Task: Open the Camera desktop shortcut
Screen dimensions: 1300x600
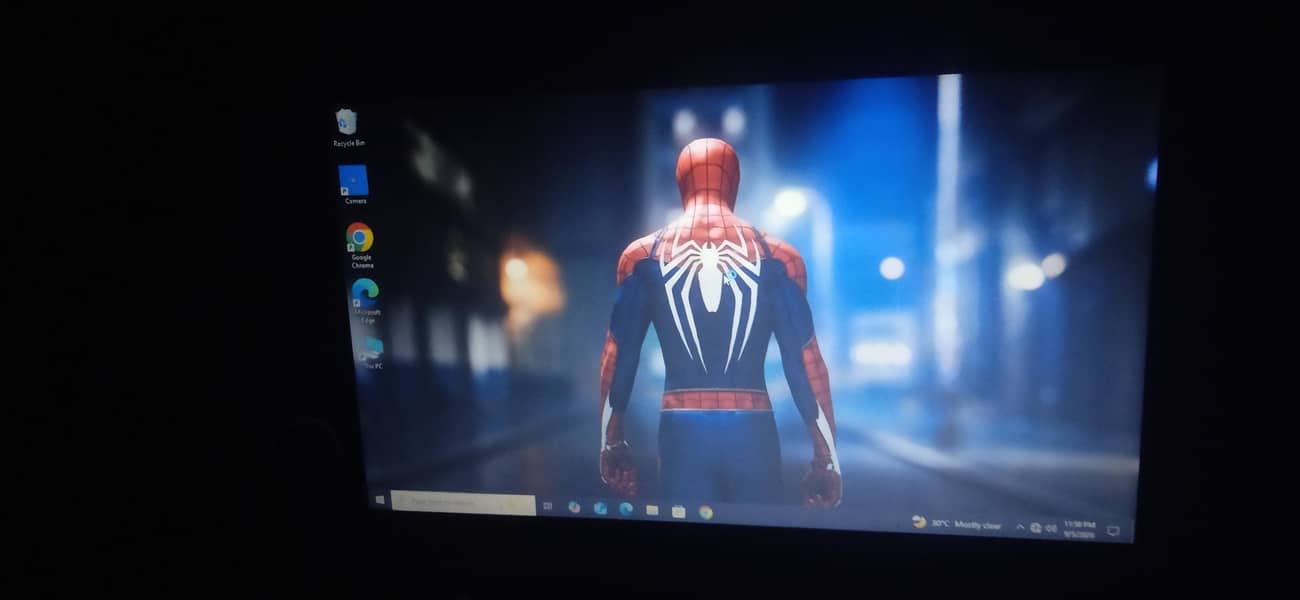Action: (354, 185)
